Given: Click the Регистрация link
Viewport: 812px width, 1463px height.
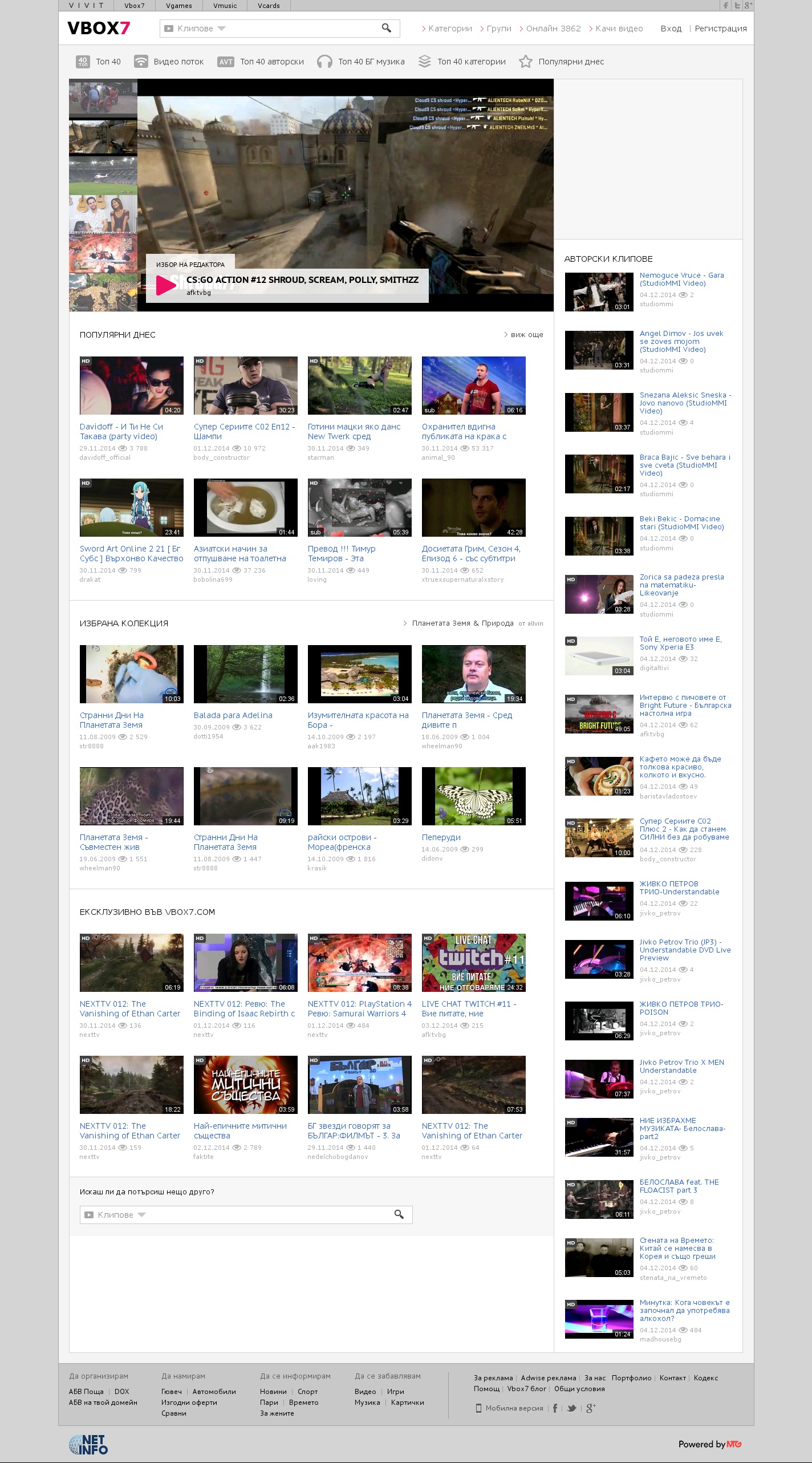Looking at the screenshot, I should (x=720, y=29).
